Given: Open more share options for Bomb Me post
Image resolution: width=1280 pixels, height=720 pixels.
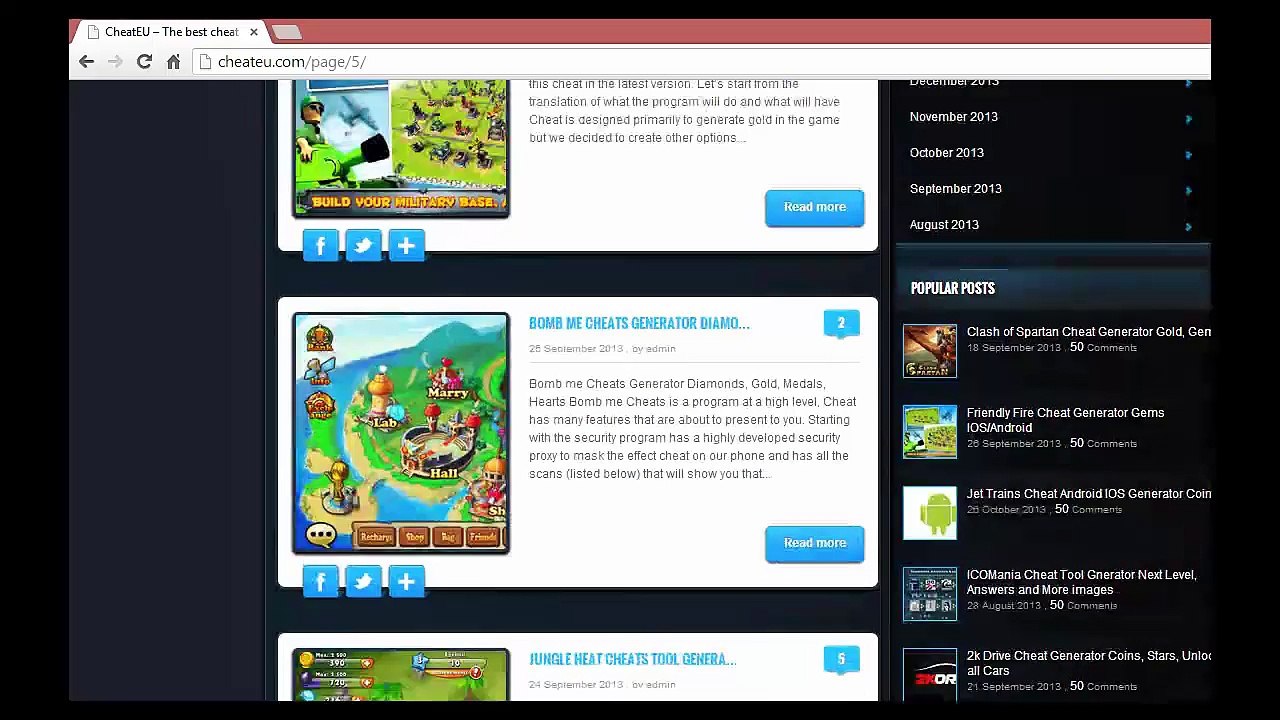Looking at the screenshot, I should (x=406, y=581).
